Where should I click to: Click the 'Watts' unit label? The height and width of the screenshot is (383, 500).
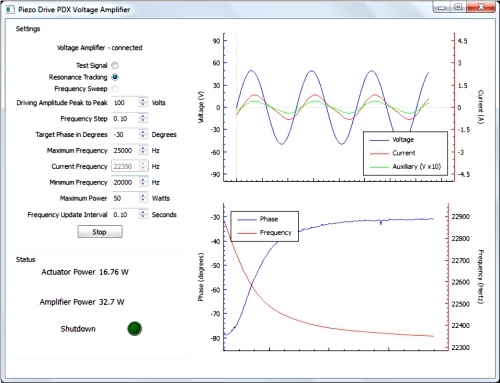[161, 198]
